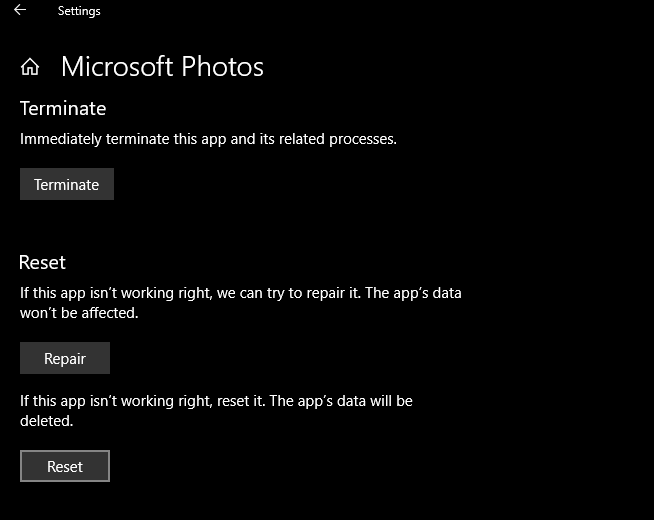Click the 'reset it. The app's data will be' text
654x520 pixels.
pos(315,401)
